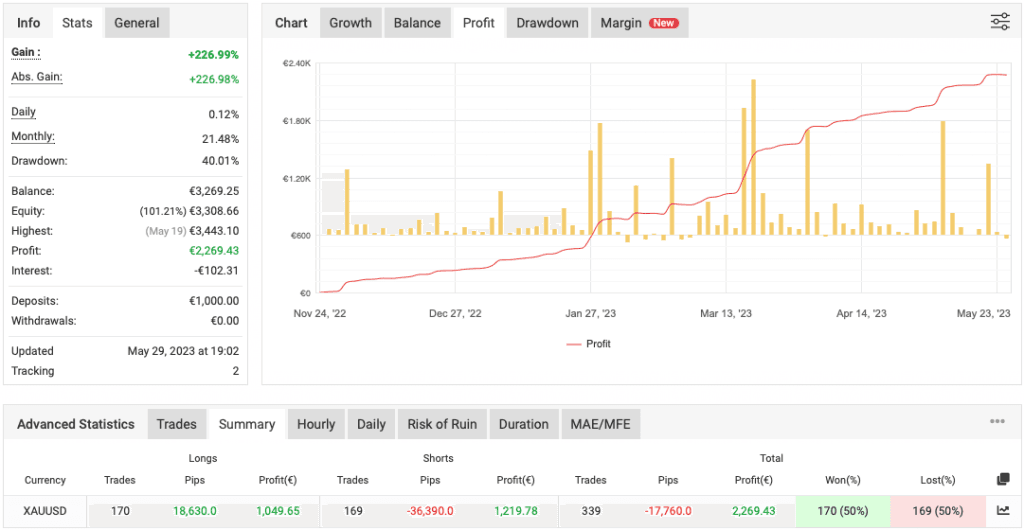Click the chart icon in XAUUSD row

click(x=1003, y=511)
